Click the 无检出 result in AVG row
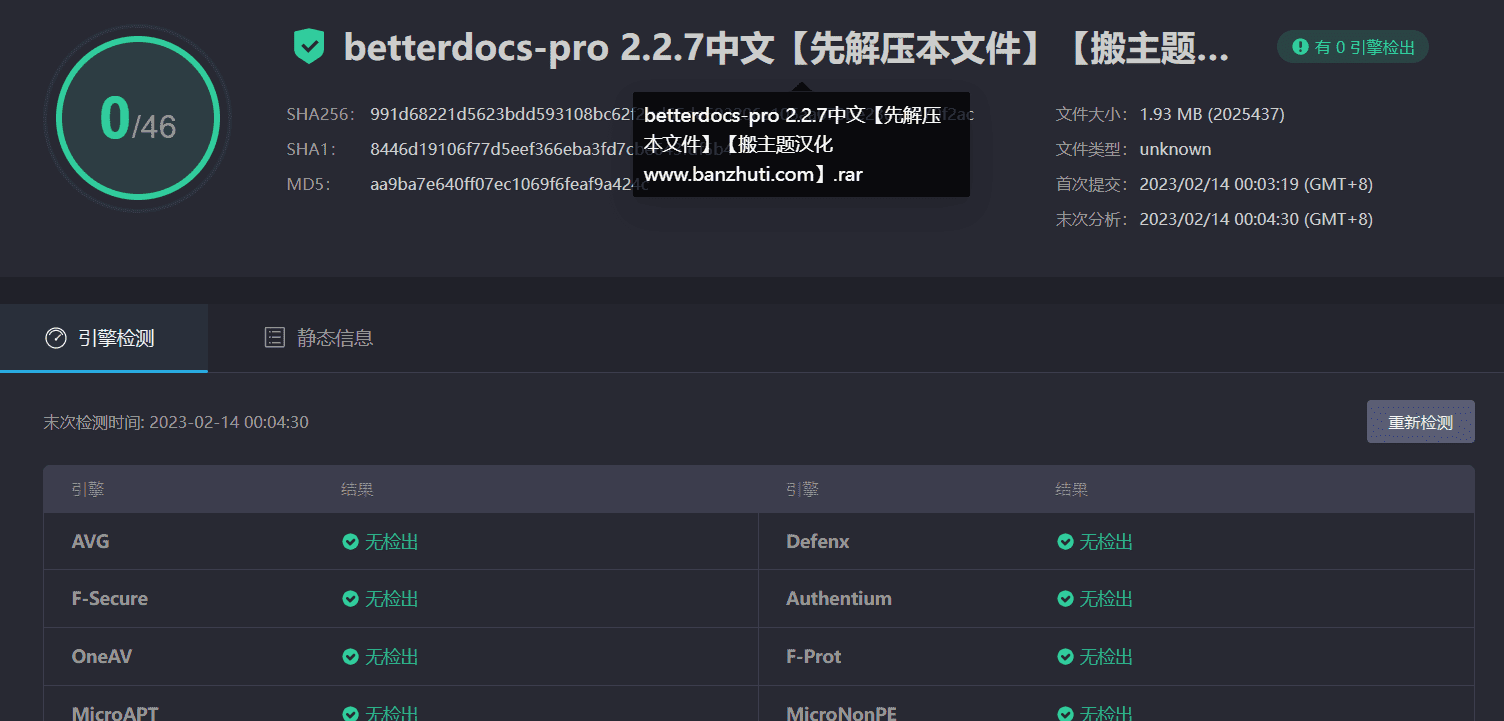Image resolution: width=1504 pixels, height=721 pixels. click(x=391, y=541)
